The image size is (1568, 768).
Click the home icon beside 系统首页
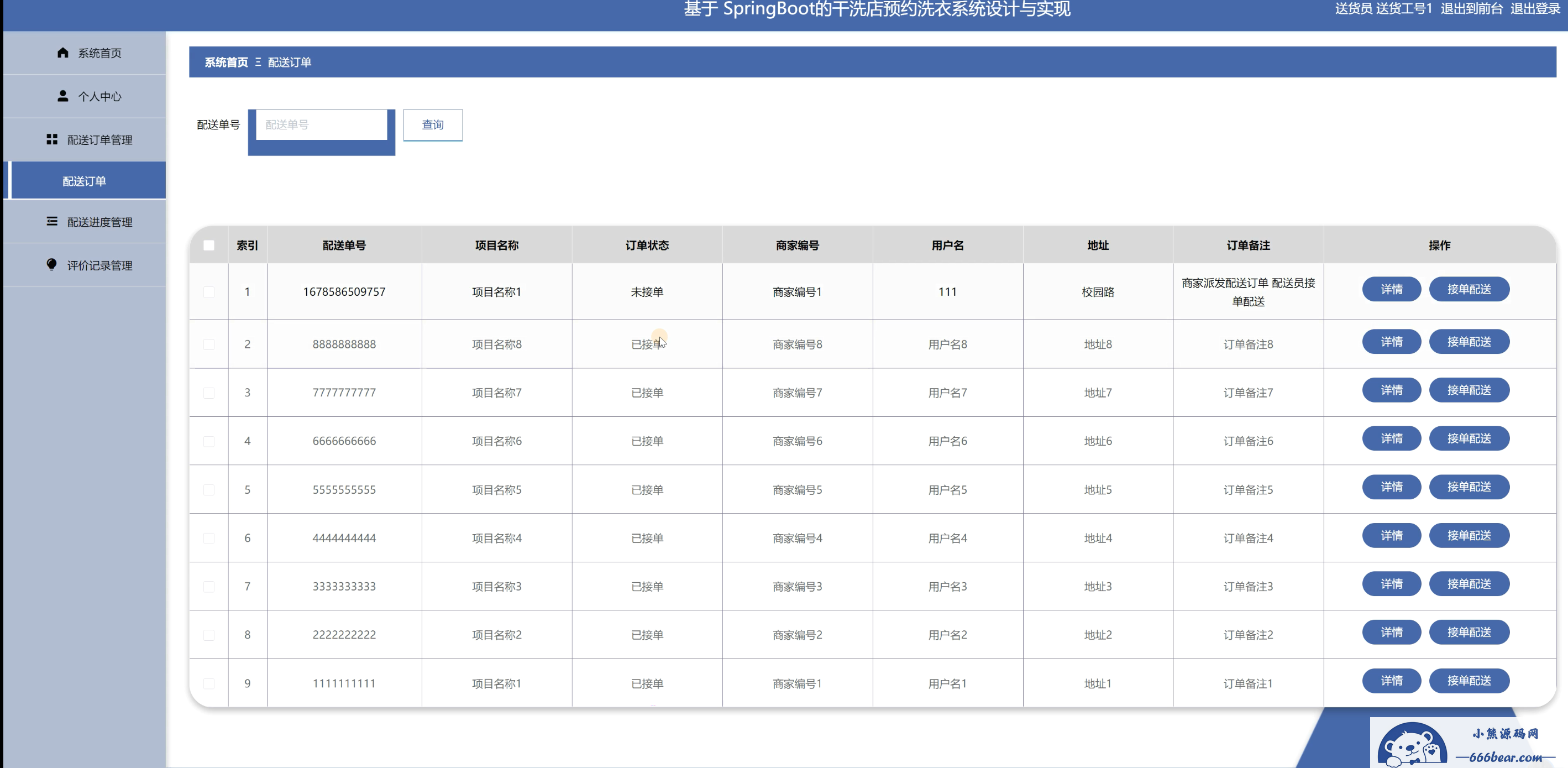pos(62,53)
